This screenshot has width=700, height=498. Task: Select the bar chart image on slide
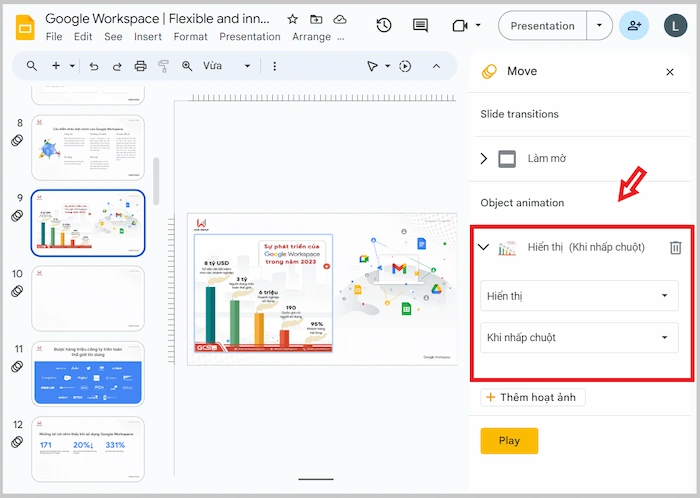[x=263, y=293]
